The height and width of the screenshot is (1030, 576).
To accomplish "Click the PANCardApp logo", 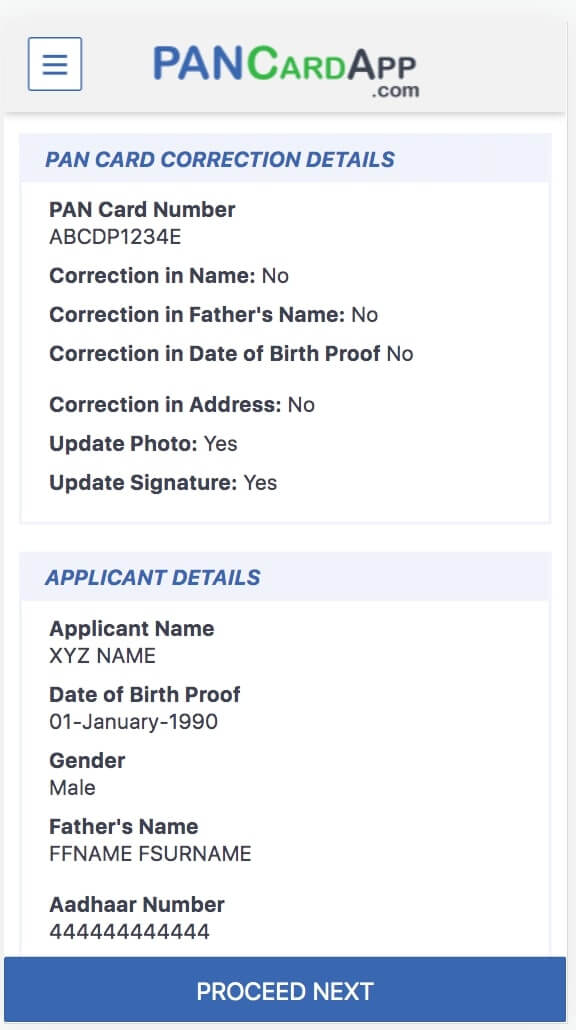I will (286, 63).
